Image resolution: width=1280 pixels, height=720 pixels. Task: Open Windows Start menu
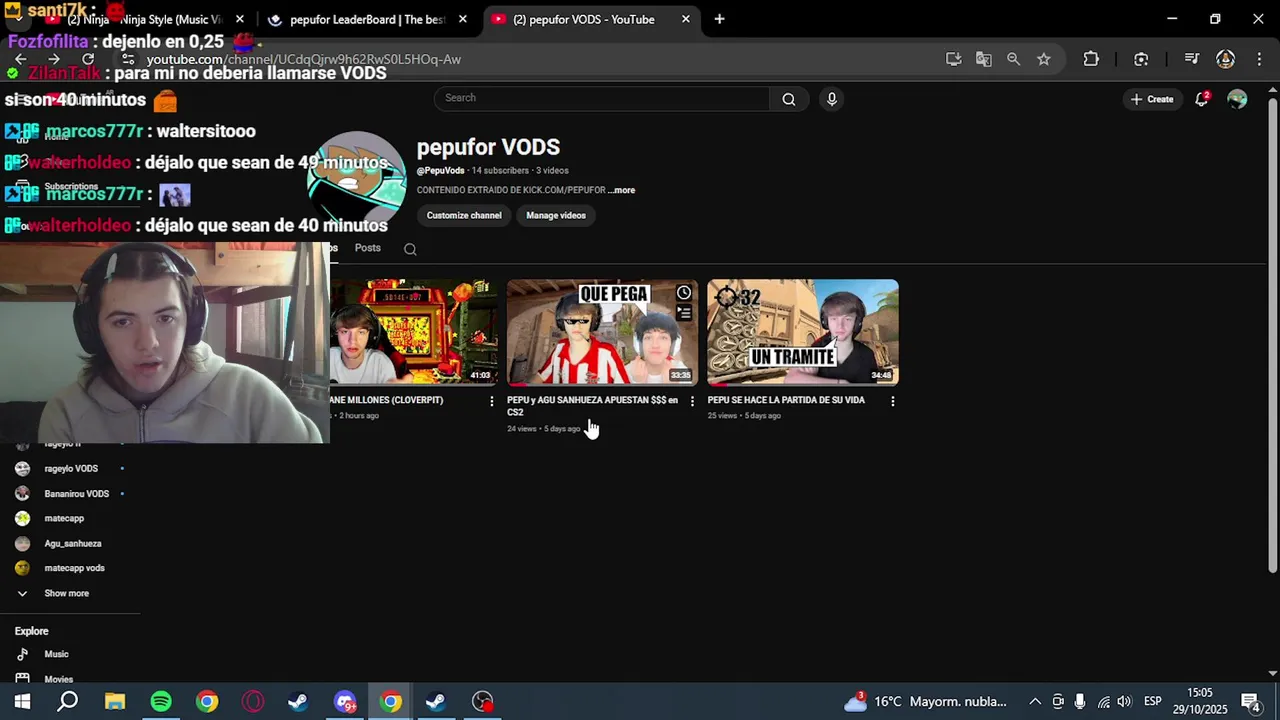(22, 702)
